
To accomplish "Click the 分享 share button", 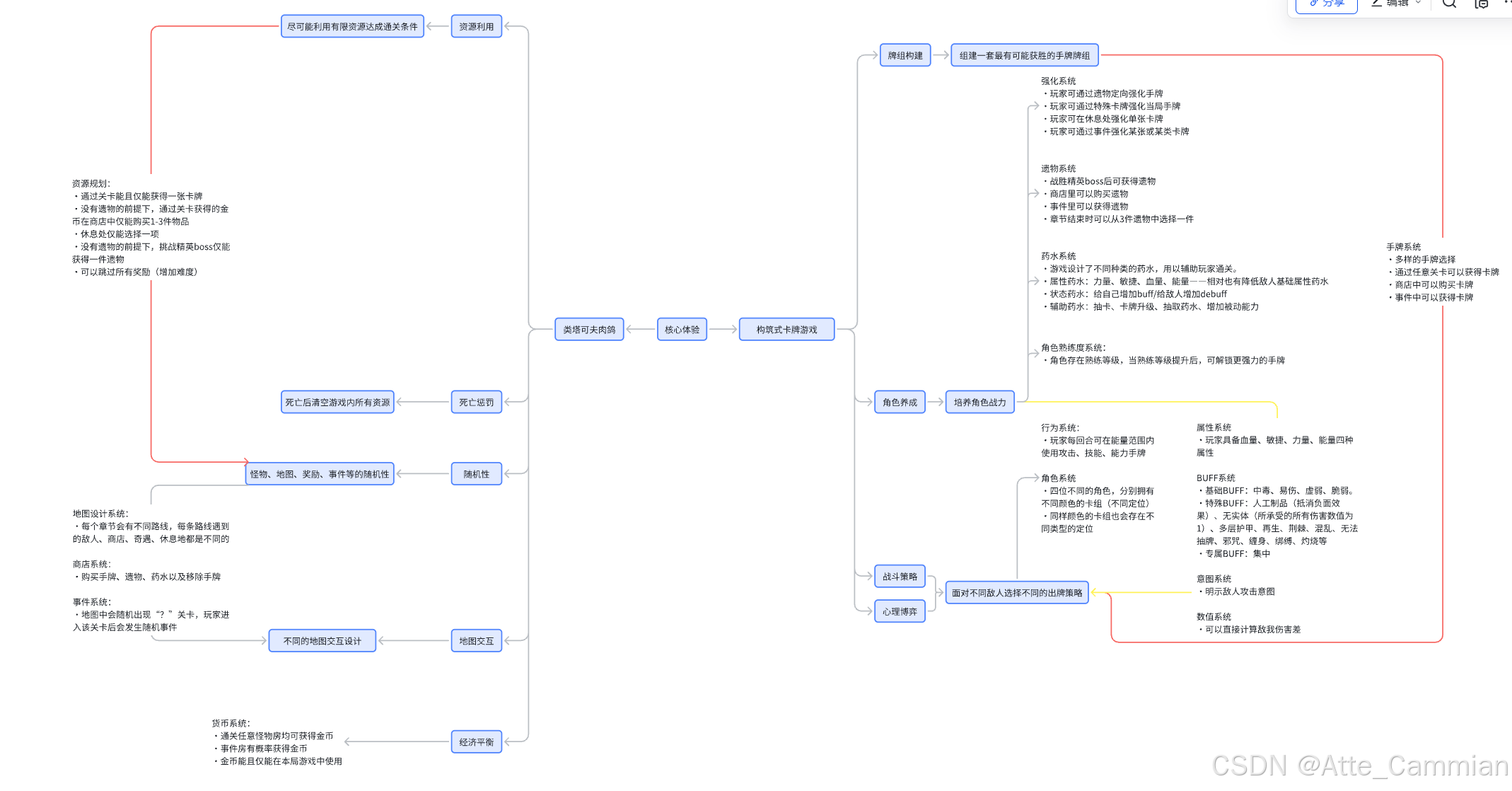I will click(x=1326, y=4).
